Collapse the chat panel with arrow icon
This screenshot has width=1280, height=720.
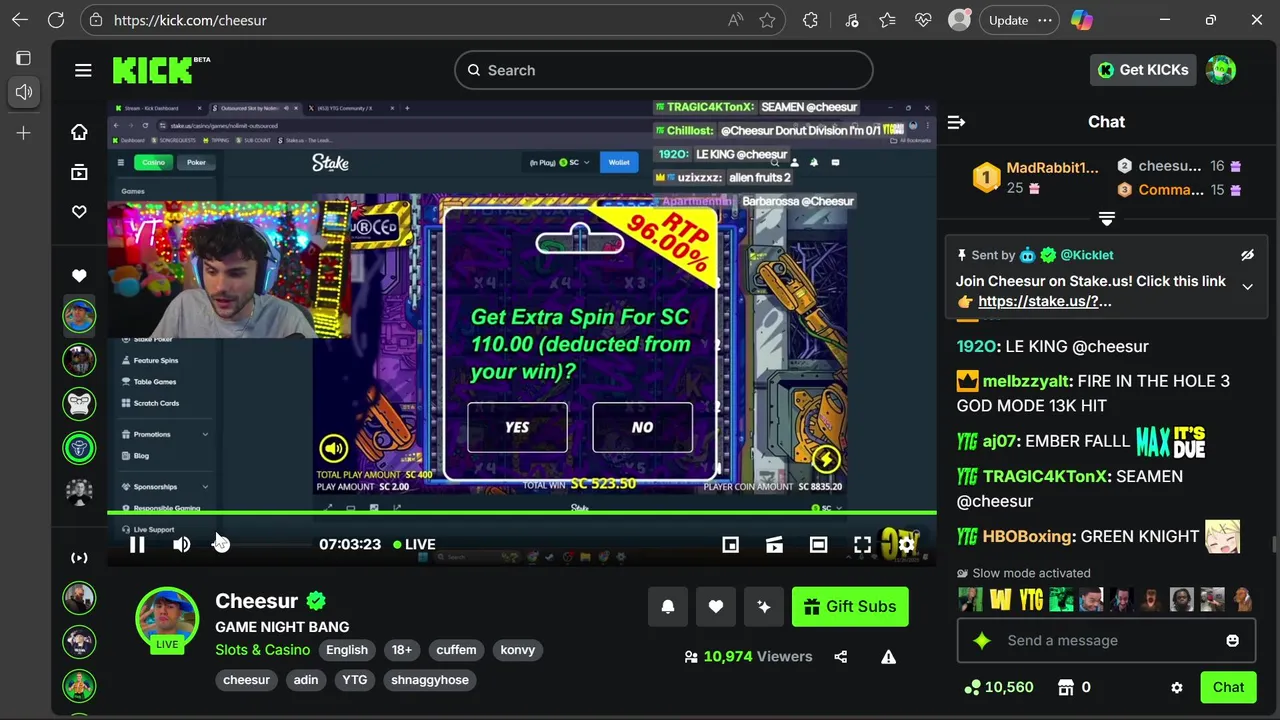tap(956, 122)
